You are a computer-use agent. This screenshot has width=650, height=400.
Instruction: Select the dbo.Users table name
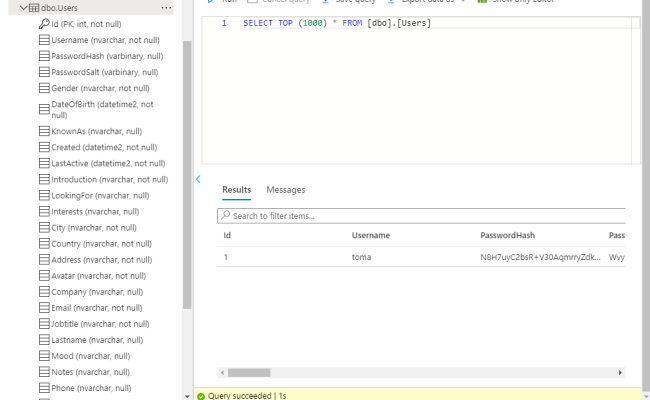pyautogui.click(x=59, y=8)
